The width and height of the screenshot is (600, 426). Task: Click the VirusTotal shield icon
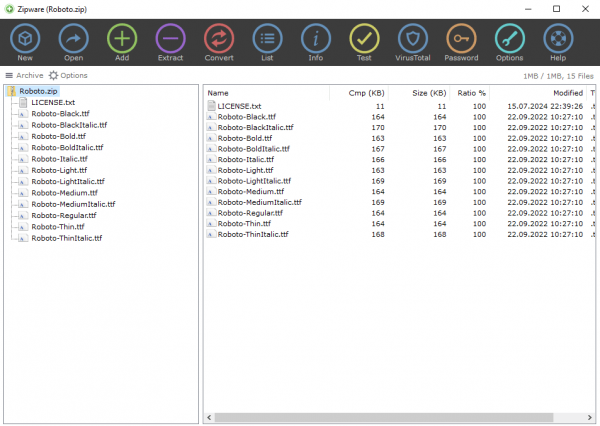click(x=413, y=39)
